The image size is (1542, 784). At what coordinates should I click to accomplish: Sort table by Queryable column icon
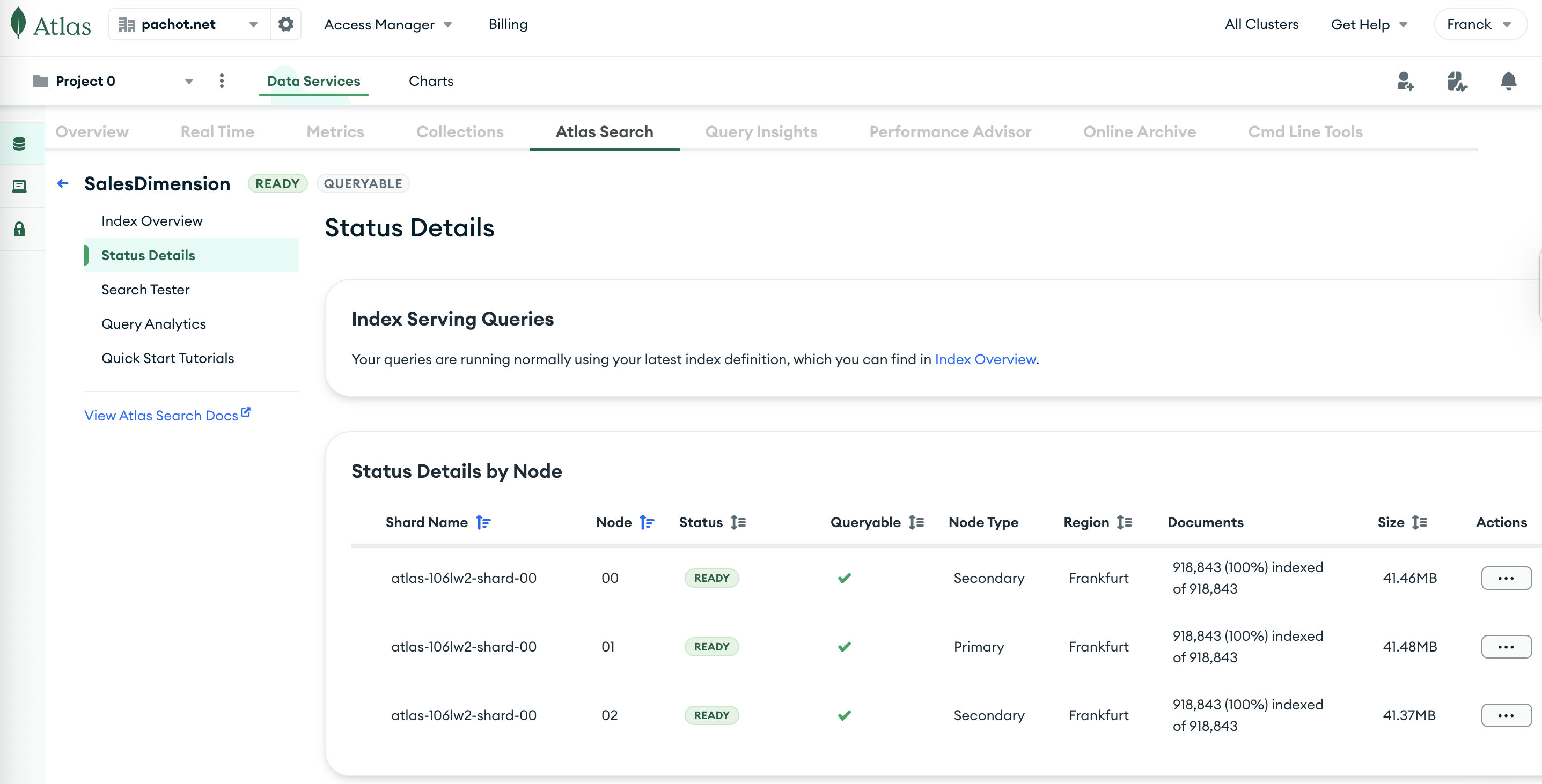coord(916,522)
